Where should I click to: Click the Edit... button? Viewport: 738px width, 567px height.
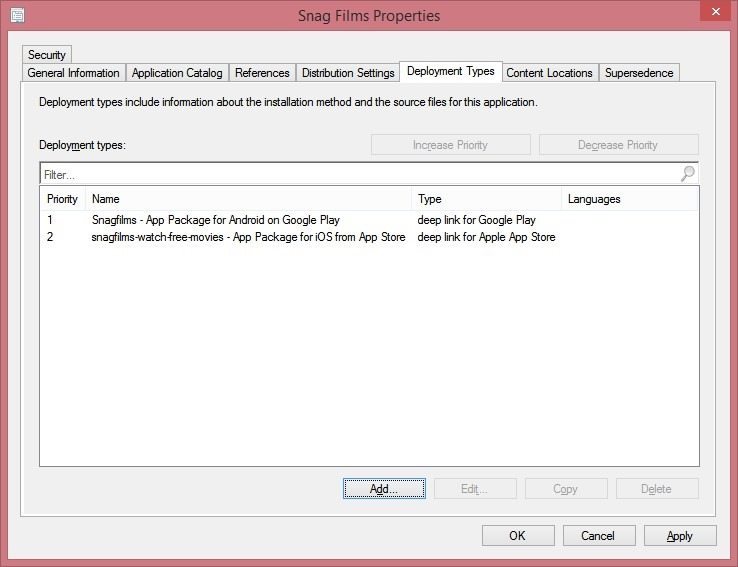(x=475, y=488)
